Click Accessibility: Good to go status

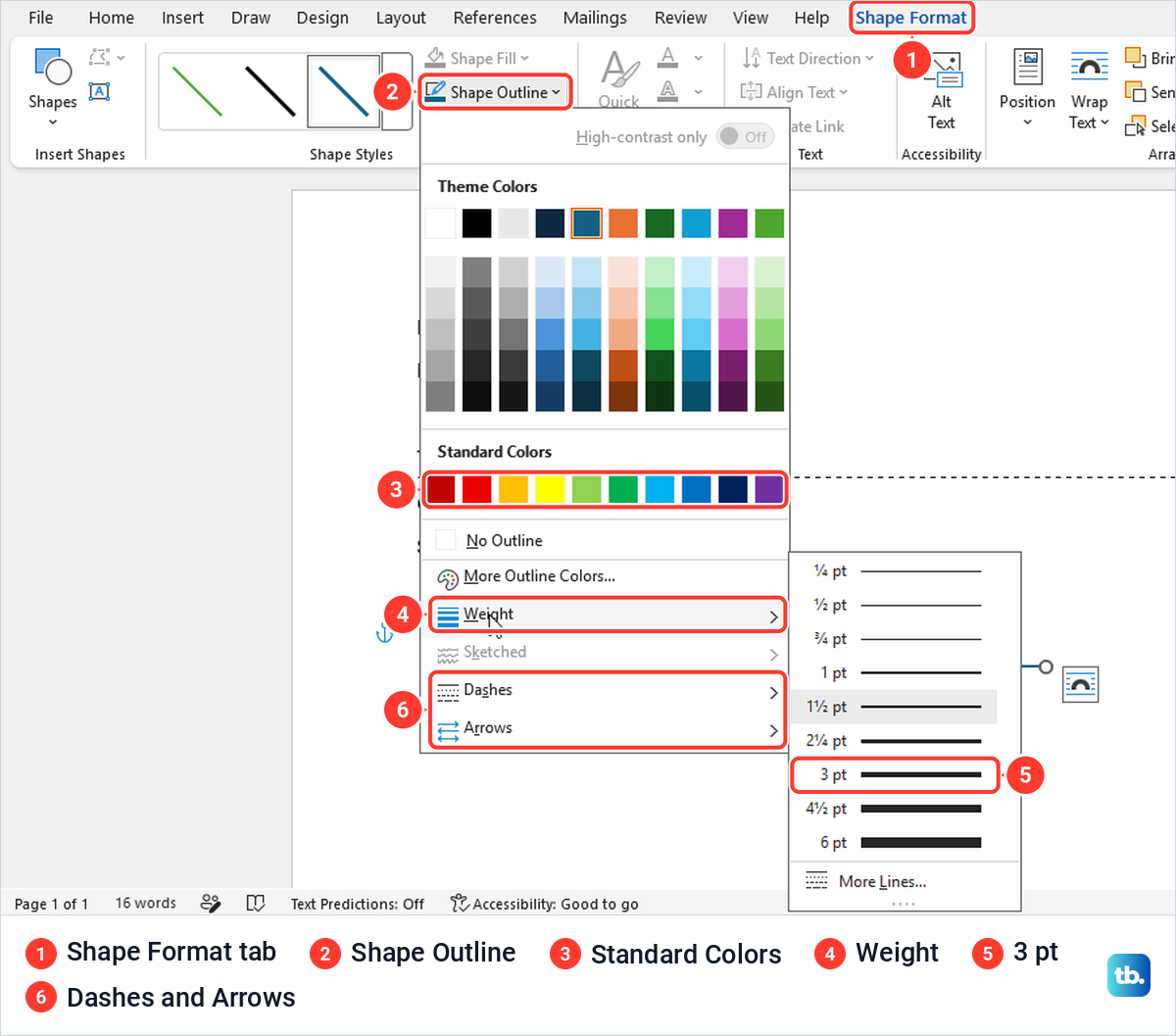pos(545,904)
